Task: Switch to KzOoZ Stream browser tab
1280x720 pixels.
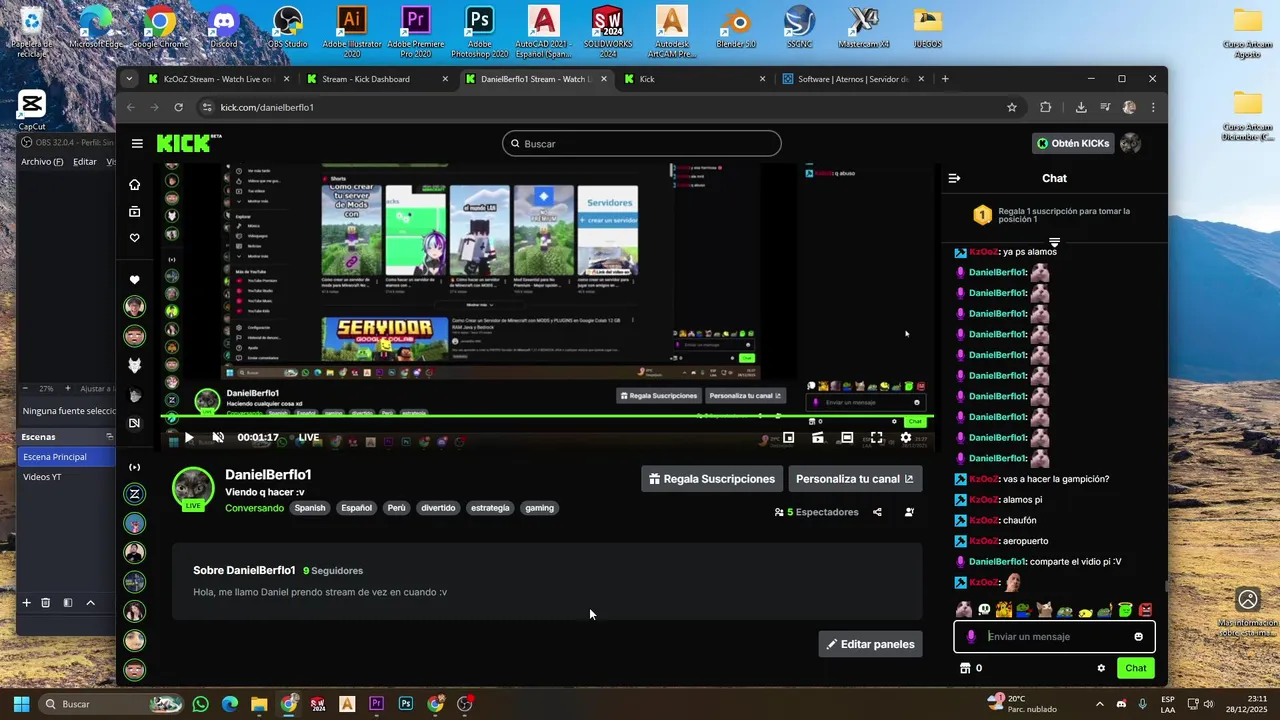Action: click(218, 79)
